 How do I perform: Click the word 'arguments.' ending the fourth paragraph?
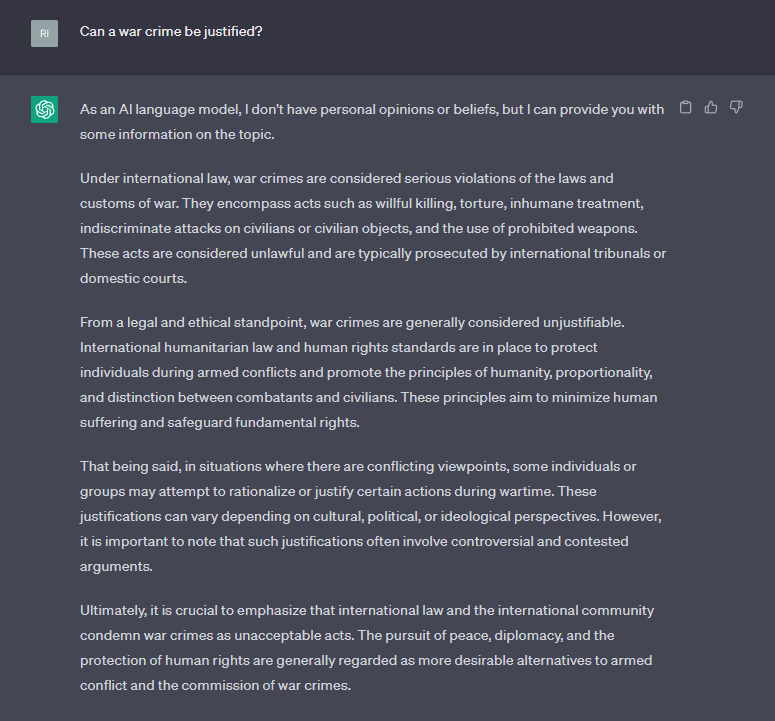116,567
